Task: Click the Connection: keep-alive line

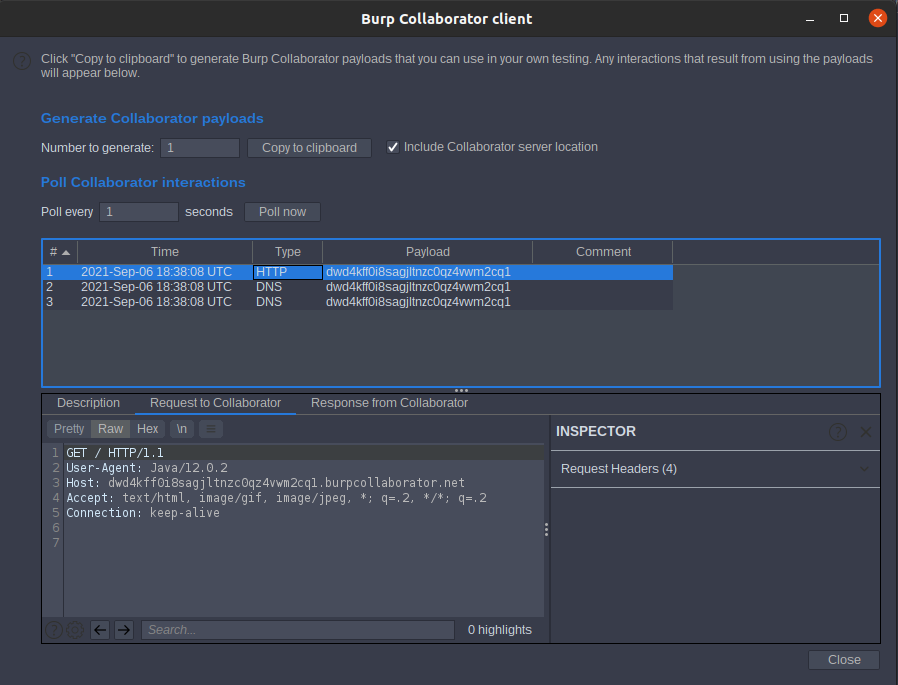Action: [143, 513]
